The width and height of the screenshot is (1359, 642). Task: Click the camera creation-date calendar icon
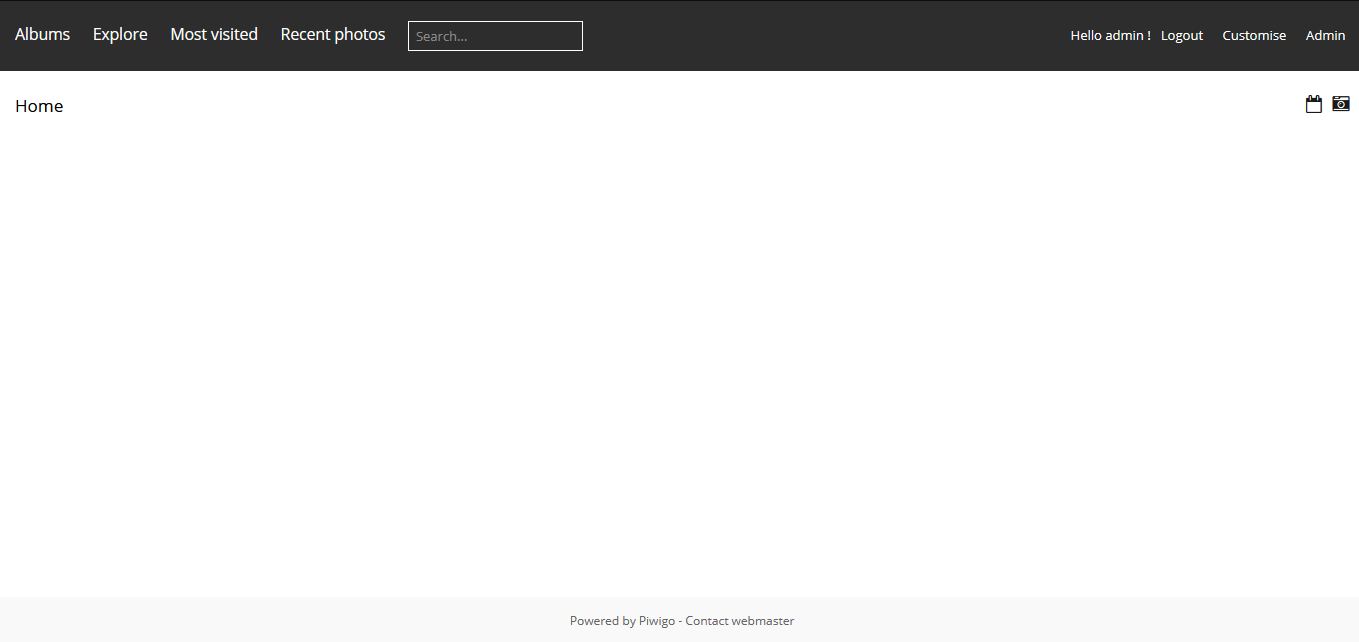pos(1341,104)
